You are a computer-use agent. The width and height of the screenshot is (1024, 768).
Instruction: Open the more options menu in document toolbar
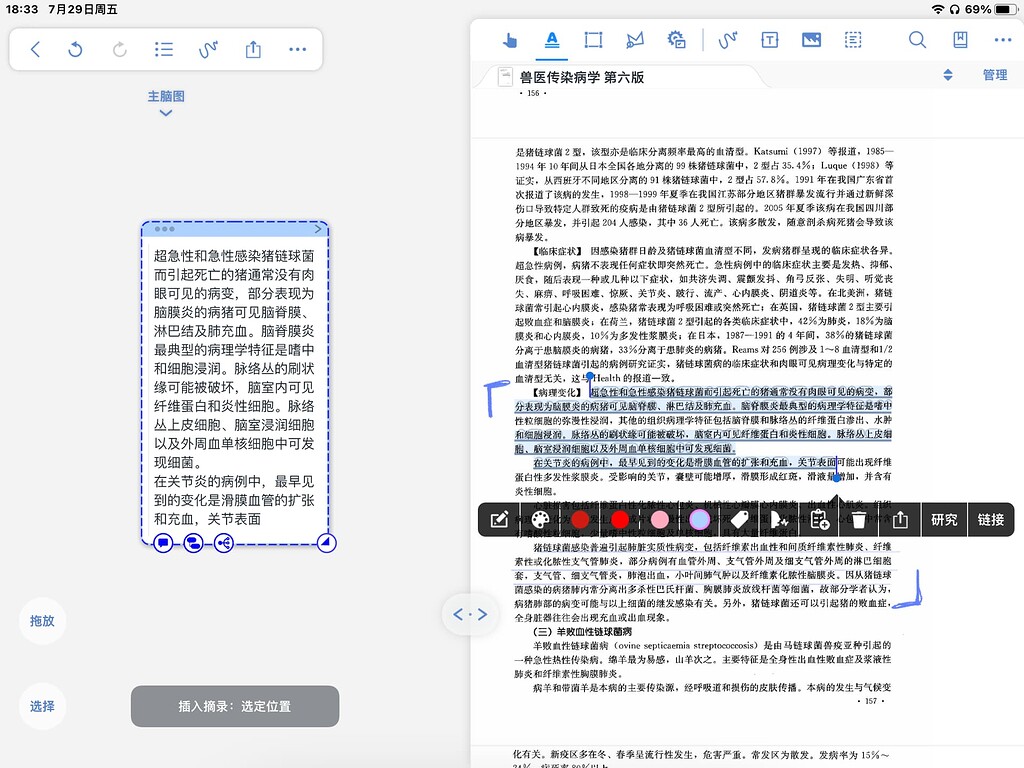pos(1001,40)
